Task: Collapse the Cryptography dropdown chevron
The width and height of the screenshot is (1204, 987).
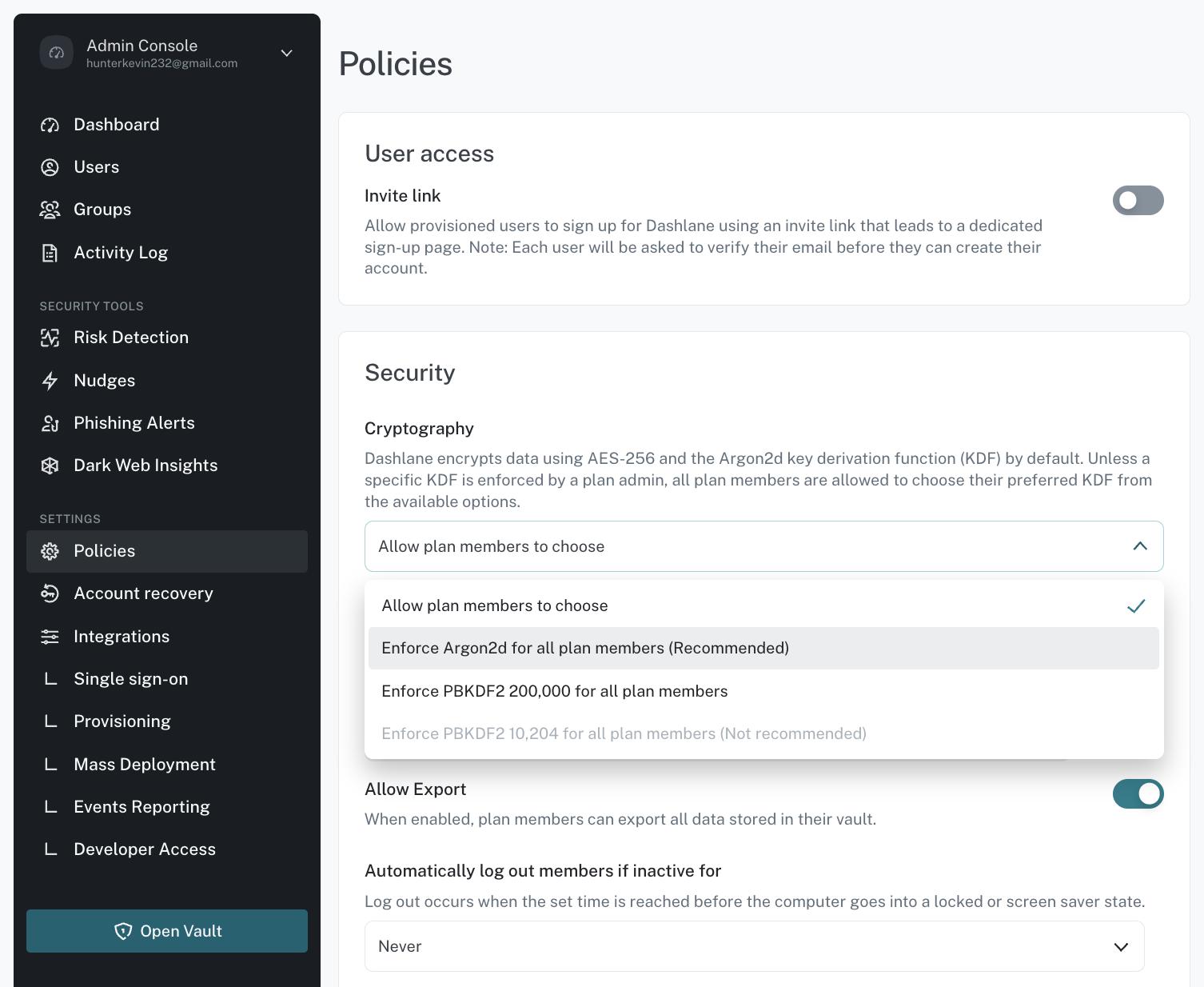Action: click(x=1140, y=546)
